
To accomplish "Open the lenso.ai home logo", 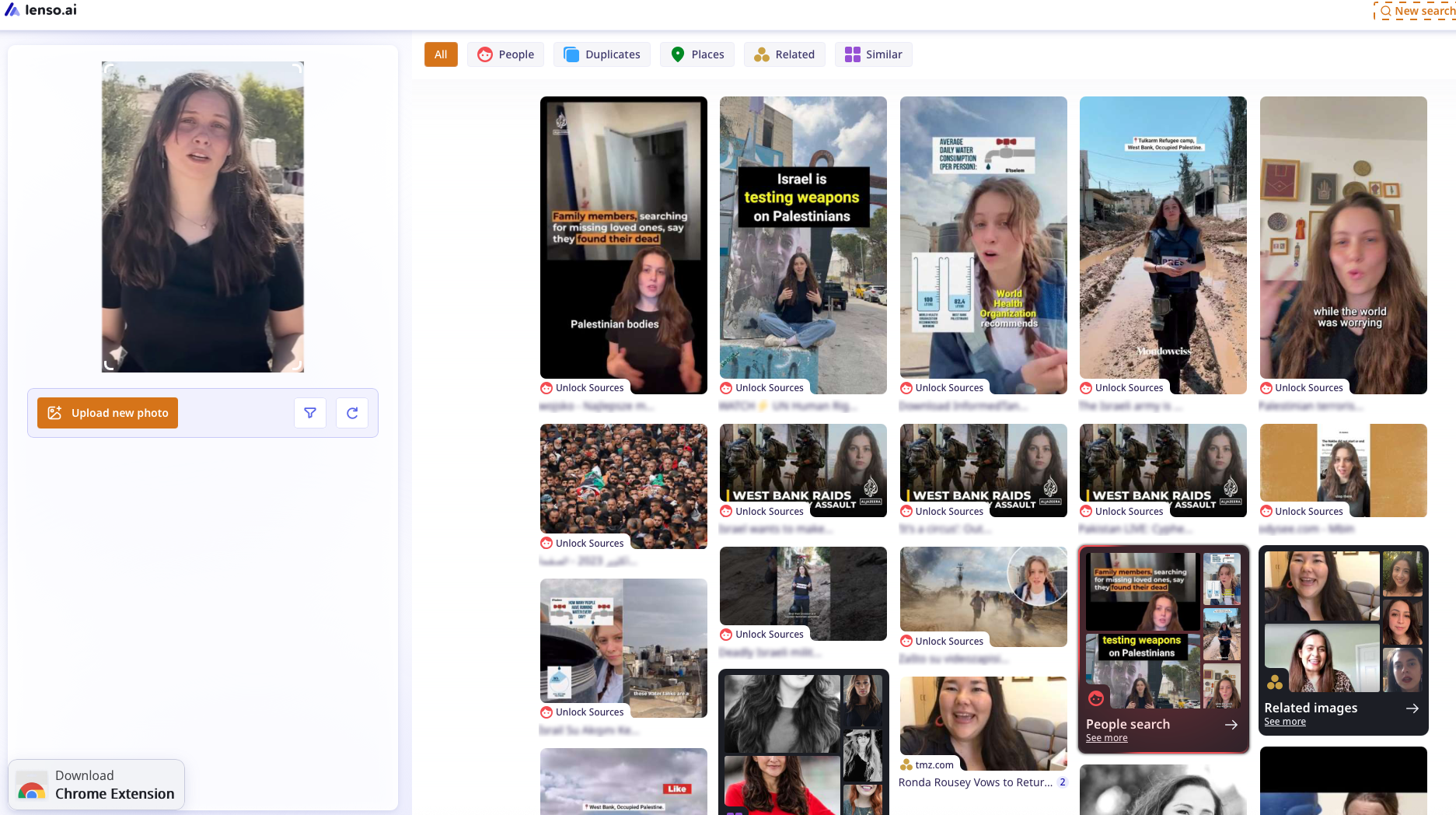I will [40, 10].
